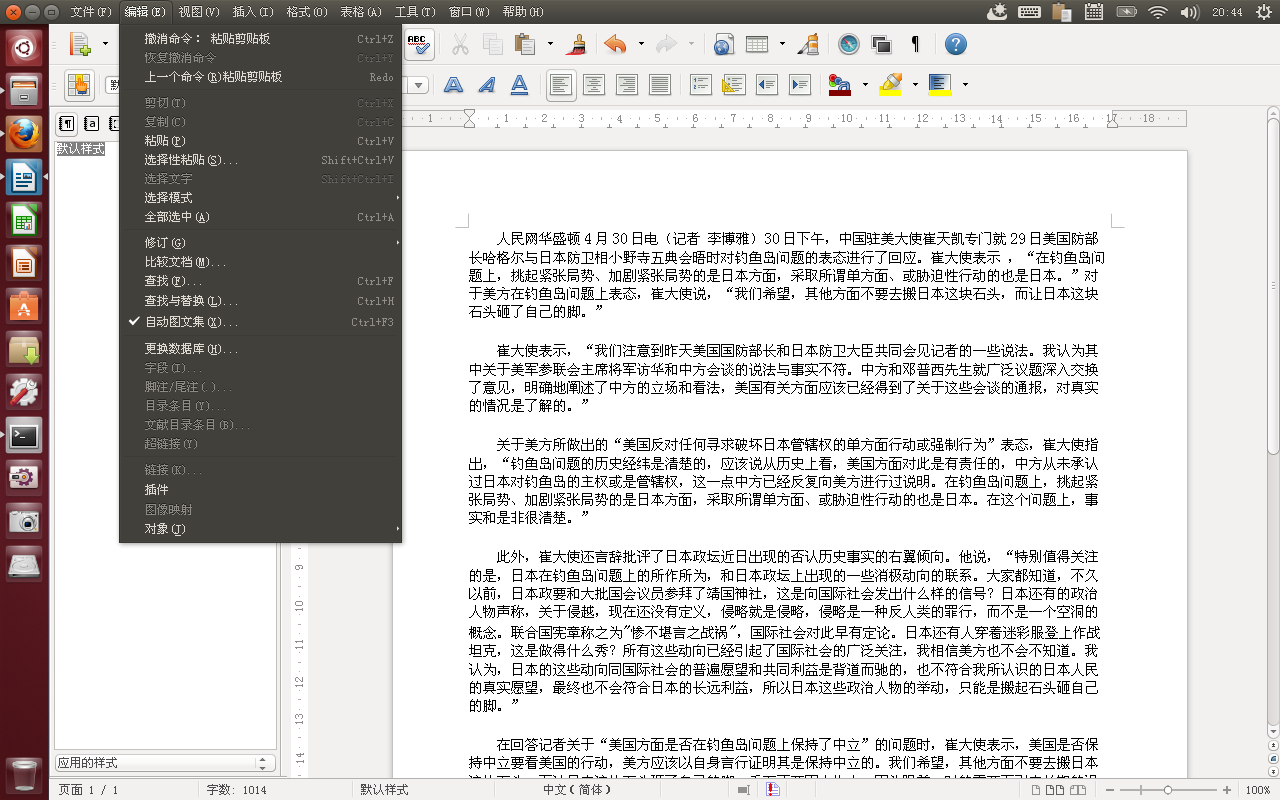This screenshot has height=800, width=1280.
Task: Click the Insert Table icon
Action: tap(757, 44)
